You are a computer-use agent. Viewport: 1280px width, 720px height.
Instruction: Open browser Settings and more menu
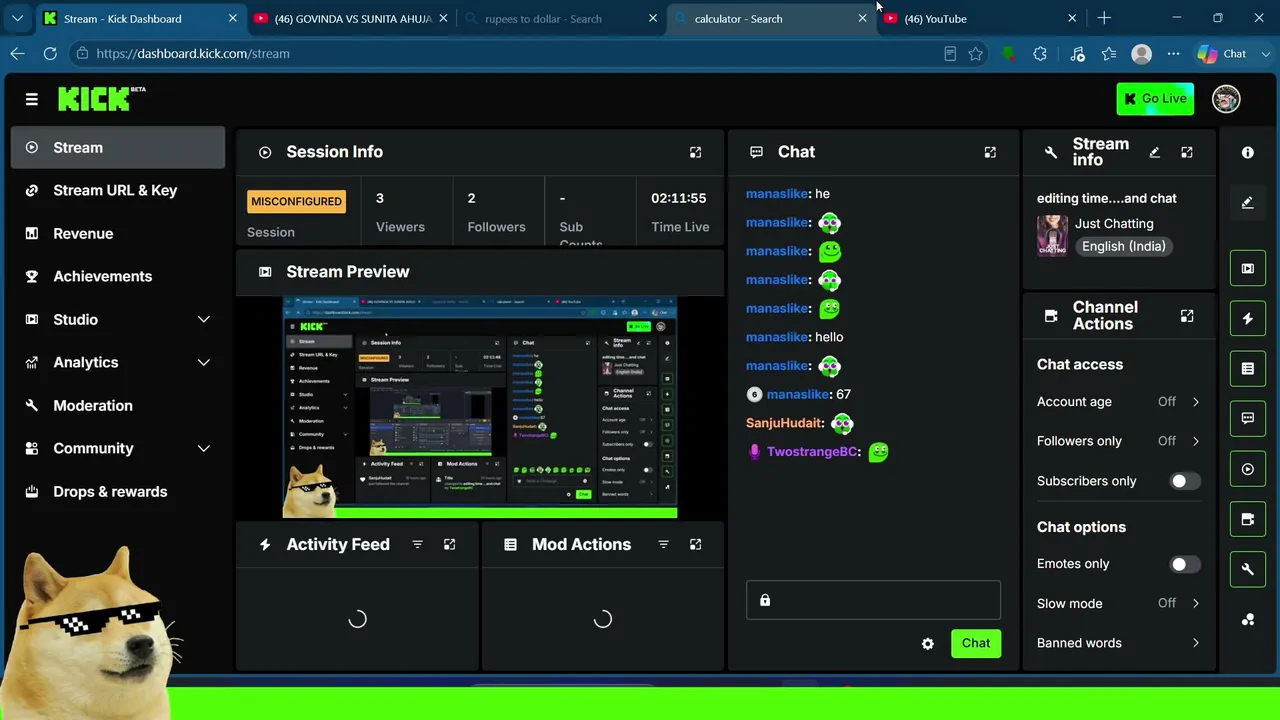click(x=1174, y=54)
